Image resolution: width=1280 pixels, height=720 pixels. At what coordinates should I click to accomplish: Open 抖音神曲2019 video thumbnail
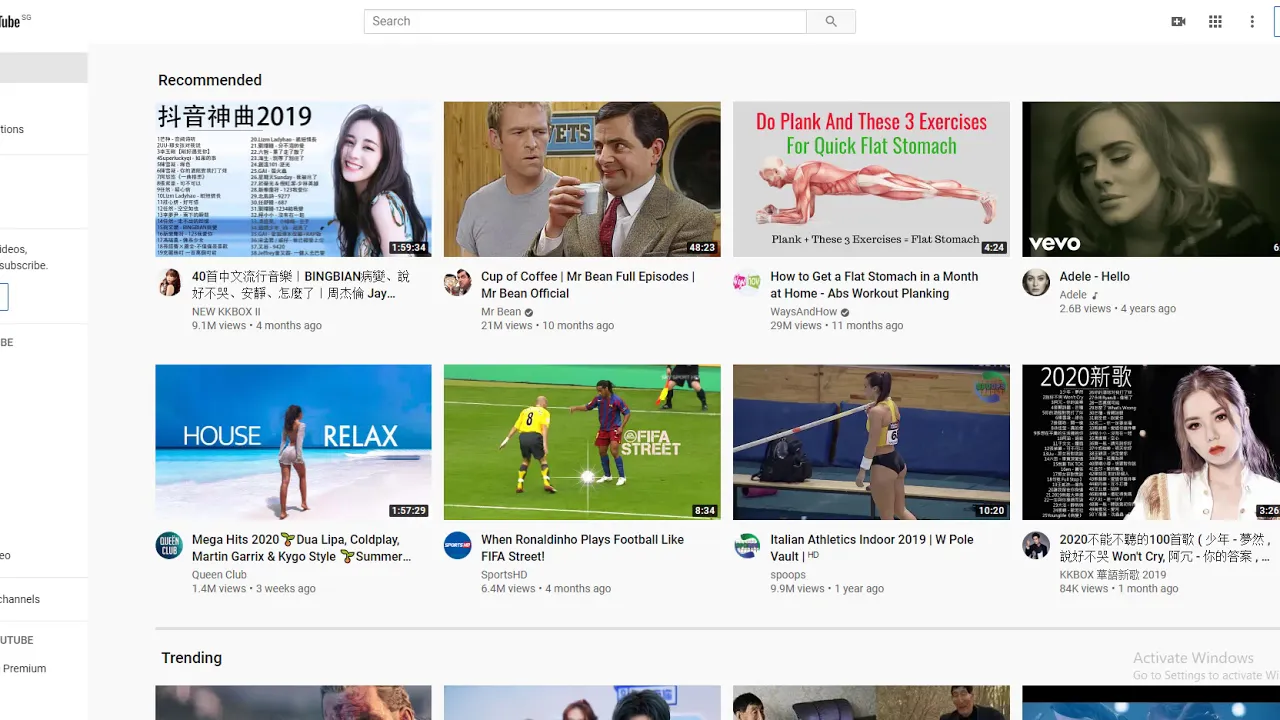click(x=293, y=179)
